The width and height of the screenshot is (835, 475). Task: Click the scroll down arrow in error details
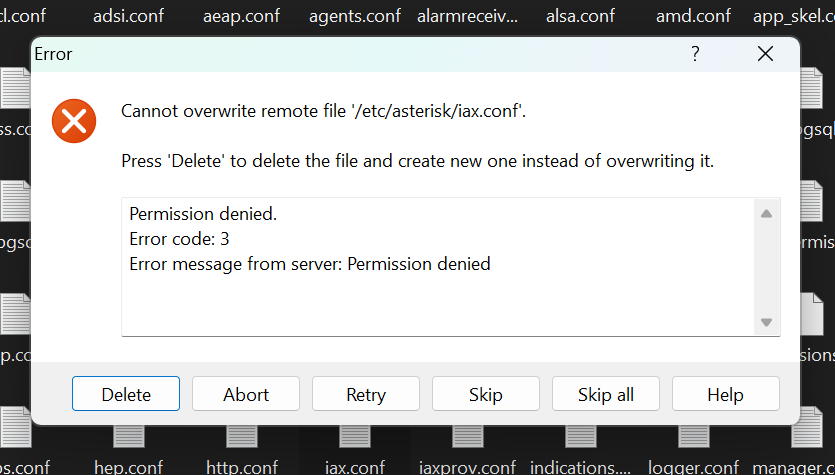click(x=766, y=322)
